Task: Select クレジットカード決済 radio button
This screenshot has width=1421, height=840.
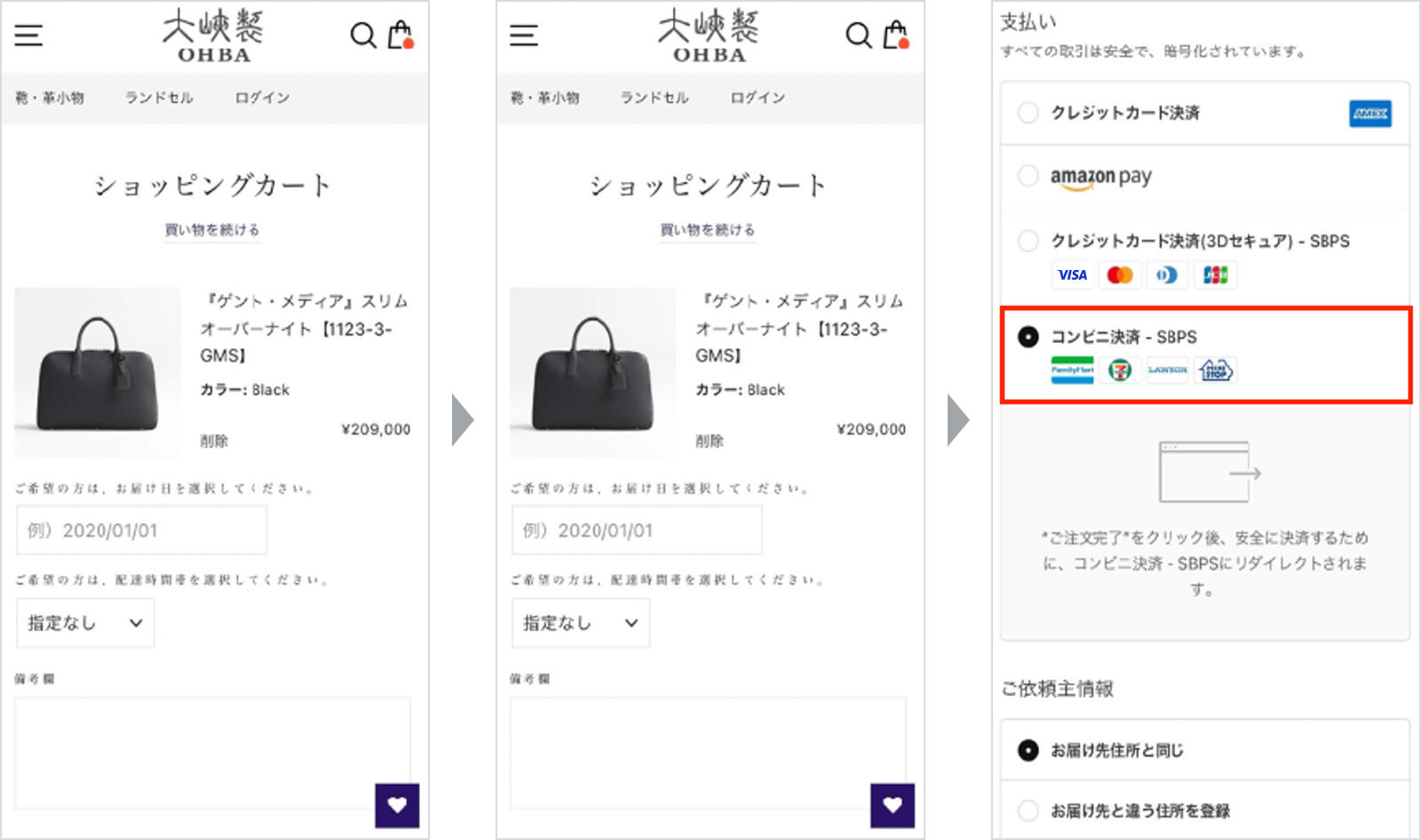Action: click(x=1028, y=113)
